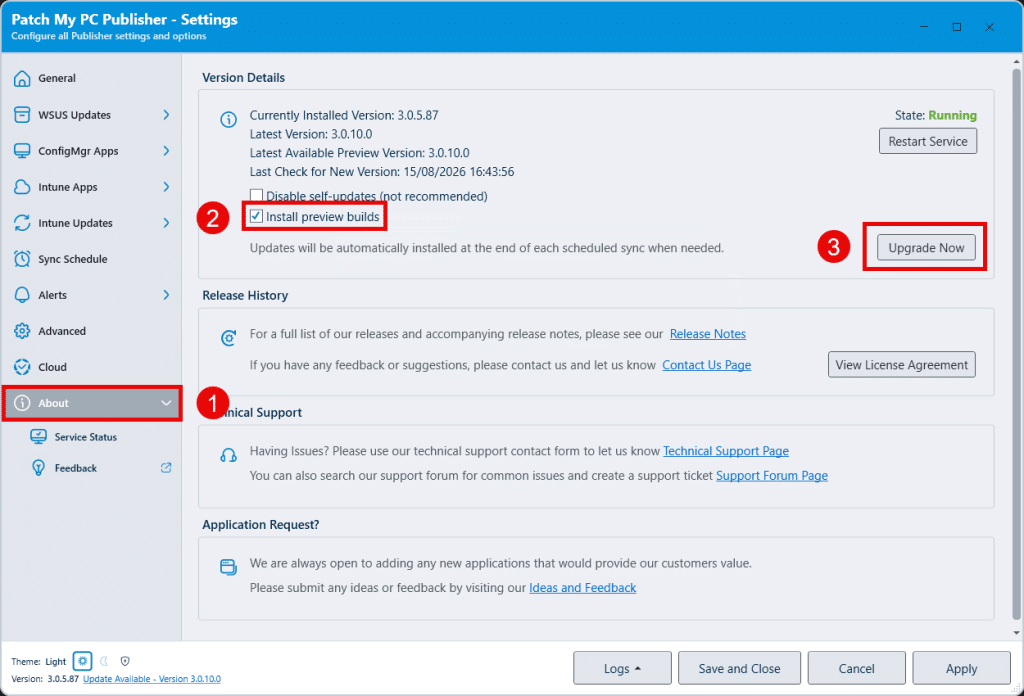This screenshot has height=696, width=1024.
Task: Click the scrollbar up arrow
Action: [x=1016, y=62]
